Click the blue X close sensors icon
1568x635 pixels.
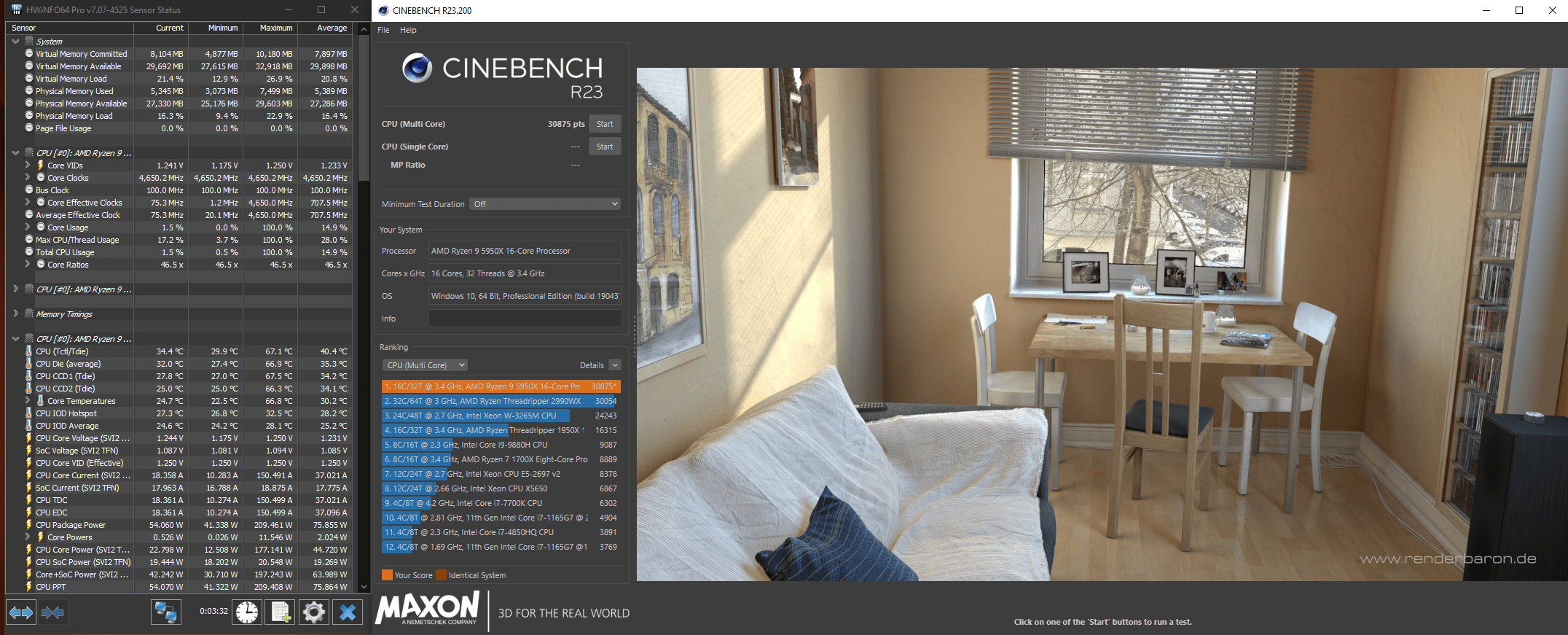click(x=348, y=612)
